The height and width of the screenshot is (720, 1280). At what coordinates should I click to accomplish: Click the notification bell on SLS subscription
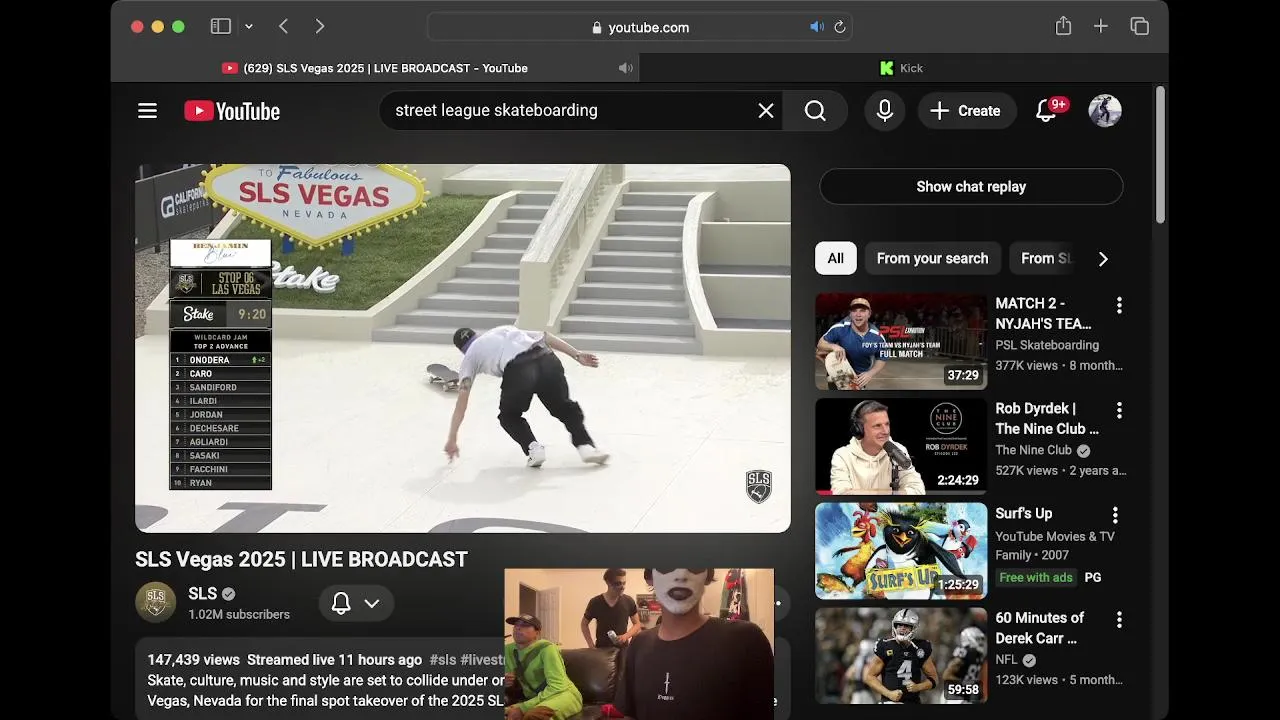[341, 603]
